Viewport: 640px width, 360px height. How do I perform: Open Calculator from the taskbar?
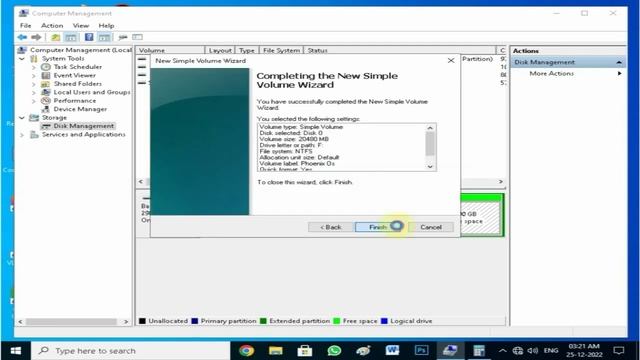click(x=479, y=350)
